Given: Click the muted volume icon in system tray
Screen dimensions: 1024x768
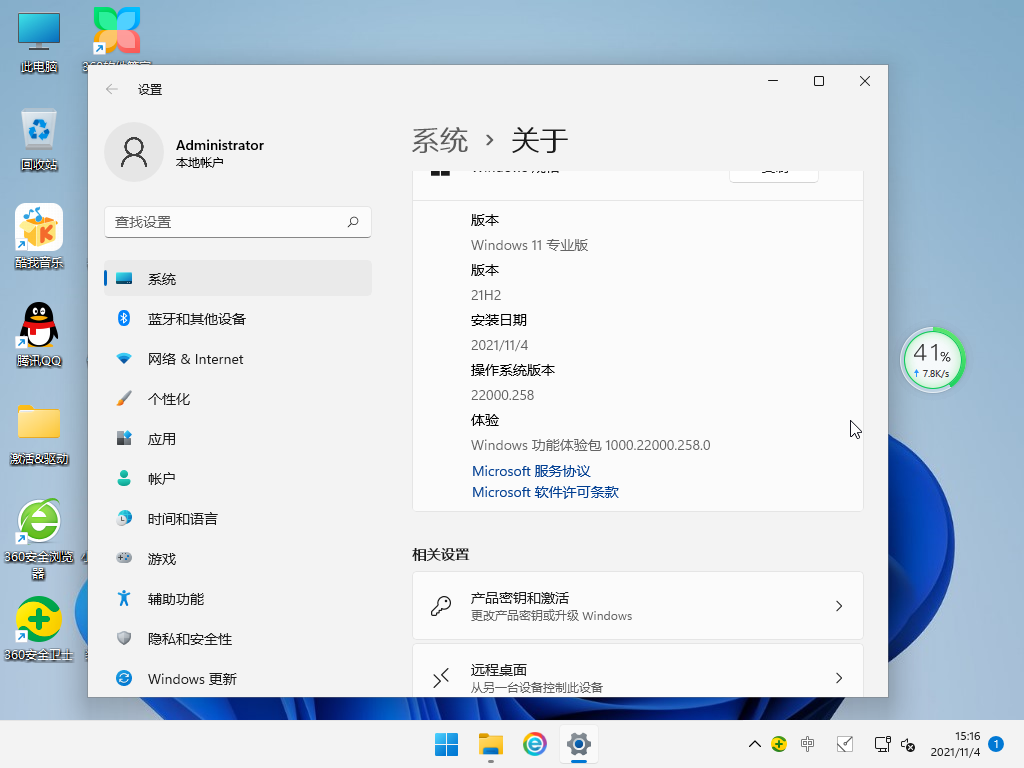Looking at the screenshot, I should 908,744.
